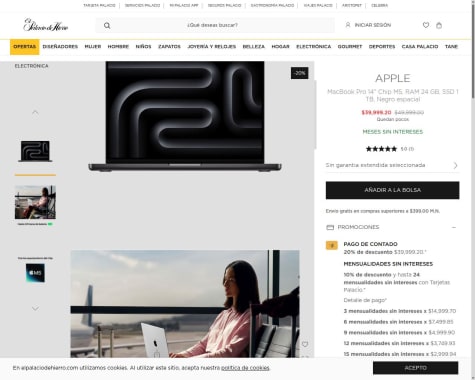Open the Zapatos menu
This screenshot has width=475, height=380.
[169, 47]
